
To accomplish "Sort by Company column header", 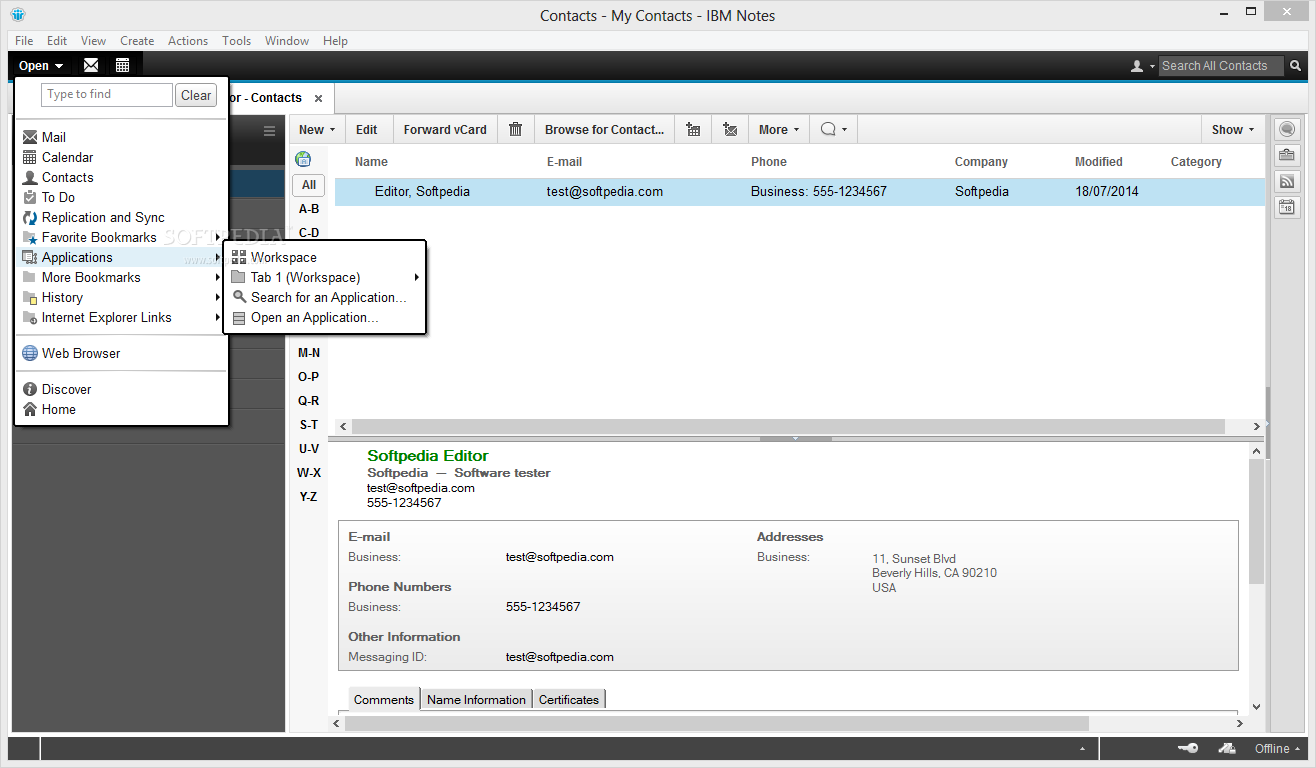I will tap(981, 161).
